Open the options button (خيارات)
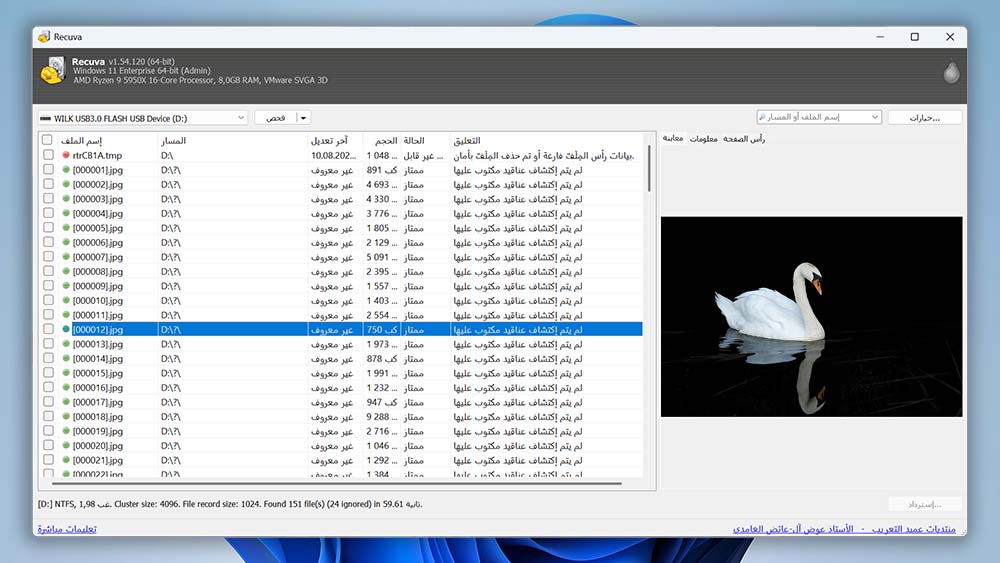This screenshot has height=563, width=1000. (925, 118)
